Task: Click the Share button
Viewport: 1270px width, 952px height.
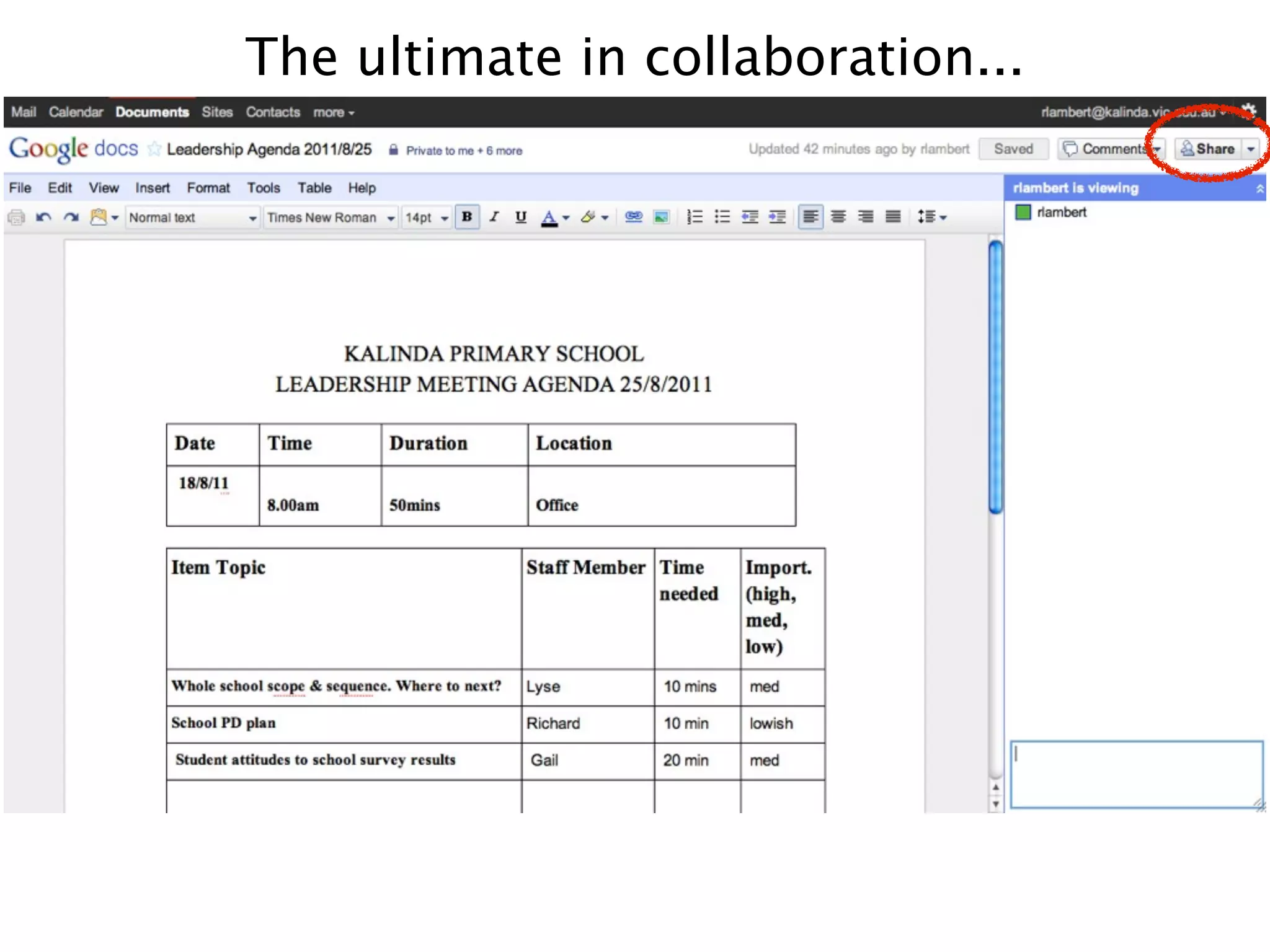Action: pos(1209,149)
